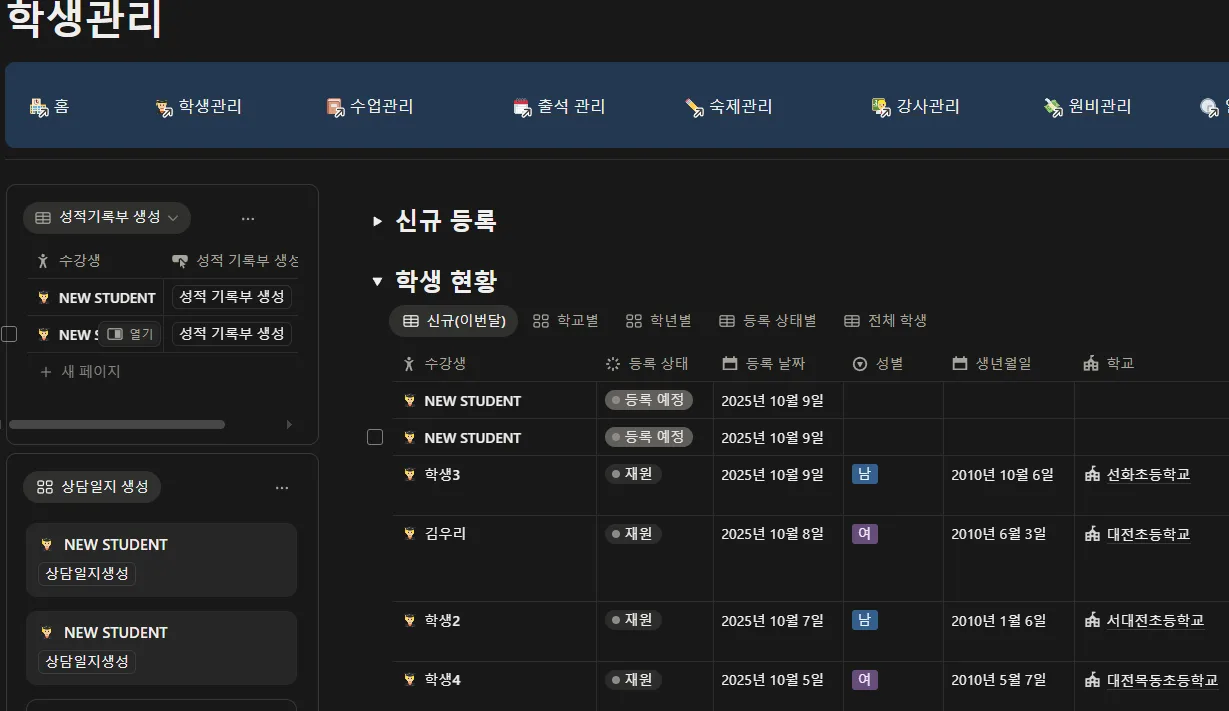The height and width of the screenshot is (711, 1229).
Task: Switch to the 등록 상태별 tab
Action: (768, 321)
